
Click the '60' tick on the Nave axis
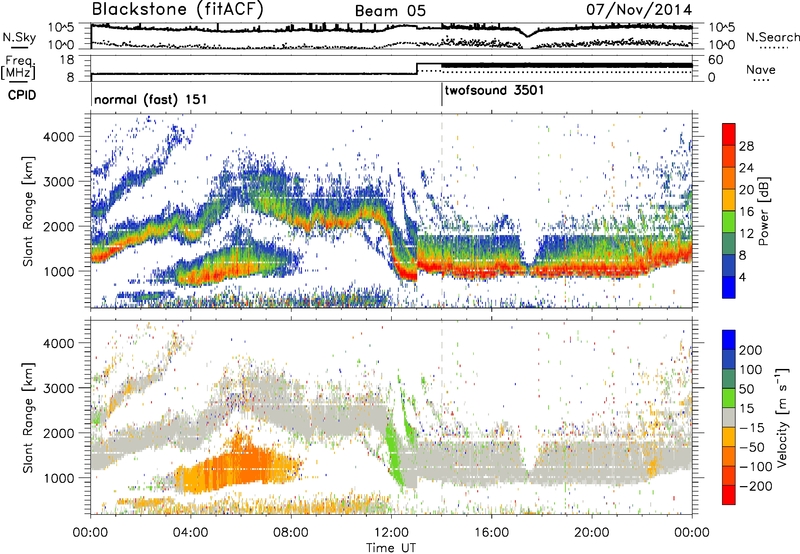coord(716,60)
